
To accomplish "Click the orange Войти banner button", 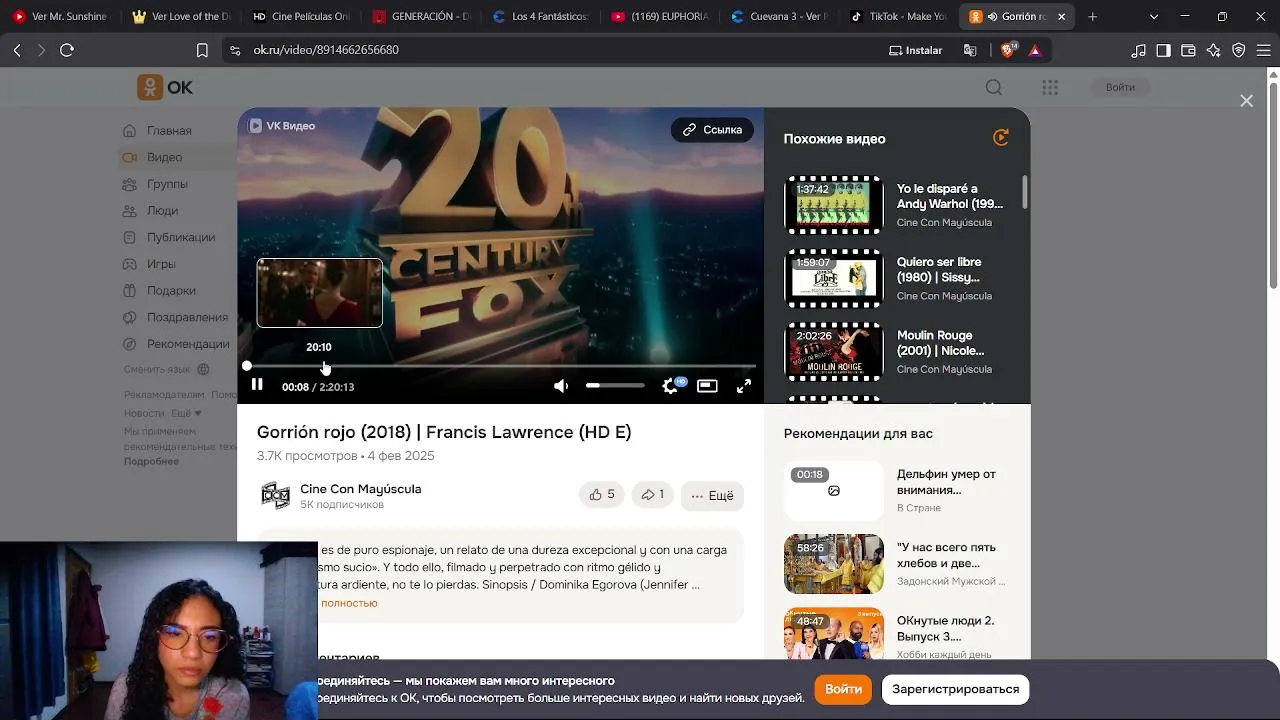I will point(843,689).
